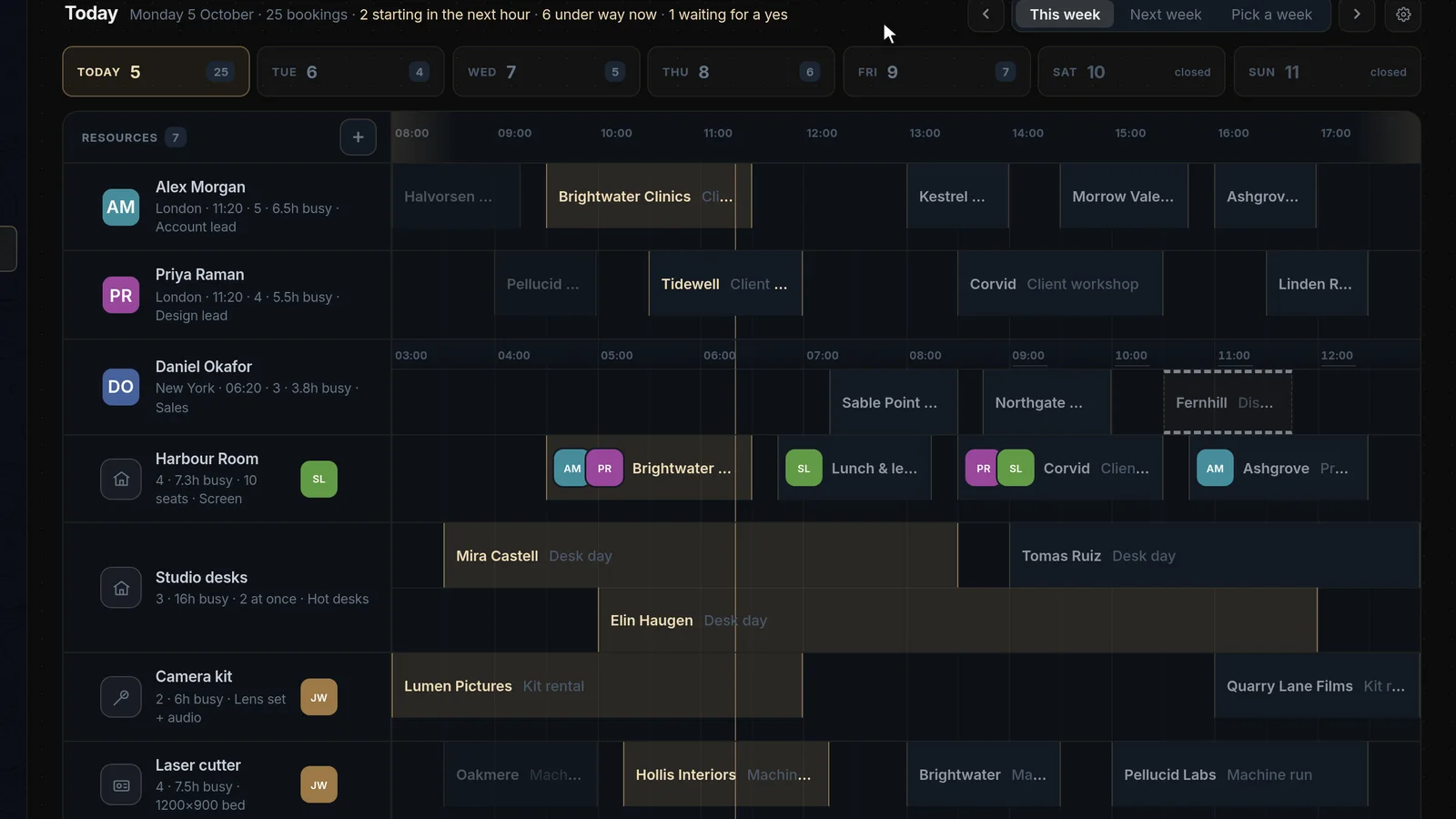Open Sable Point booking for Daniel
This screenshot has width=1456, height=819.
coord(894,402)
